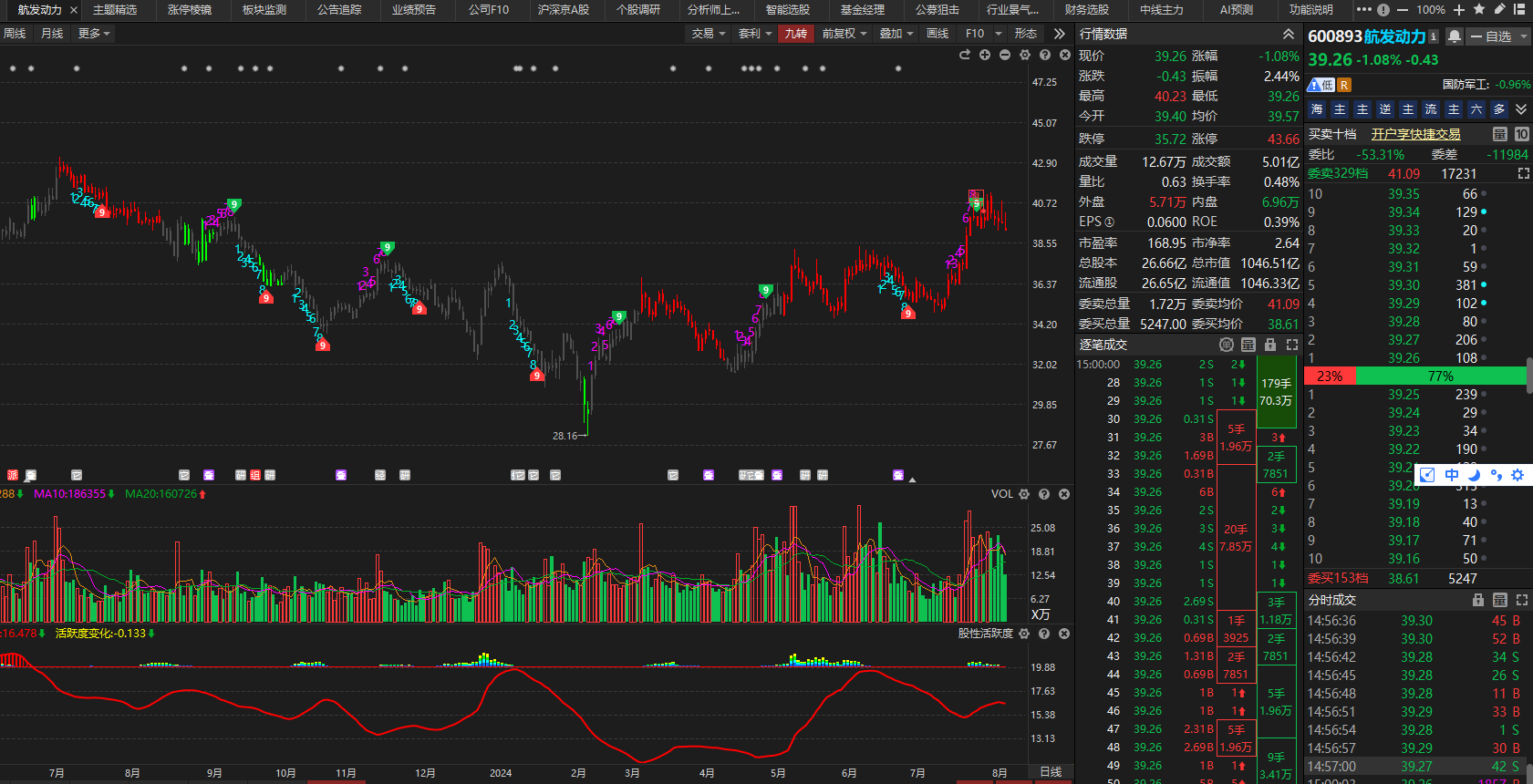Click the 开户享快捷交易 link
This screenshot has width=1533, height=784.
(1416, 134)
